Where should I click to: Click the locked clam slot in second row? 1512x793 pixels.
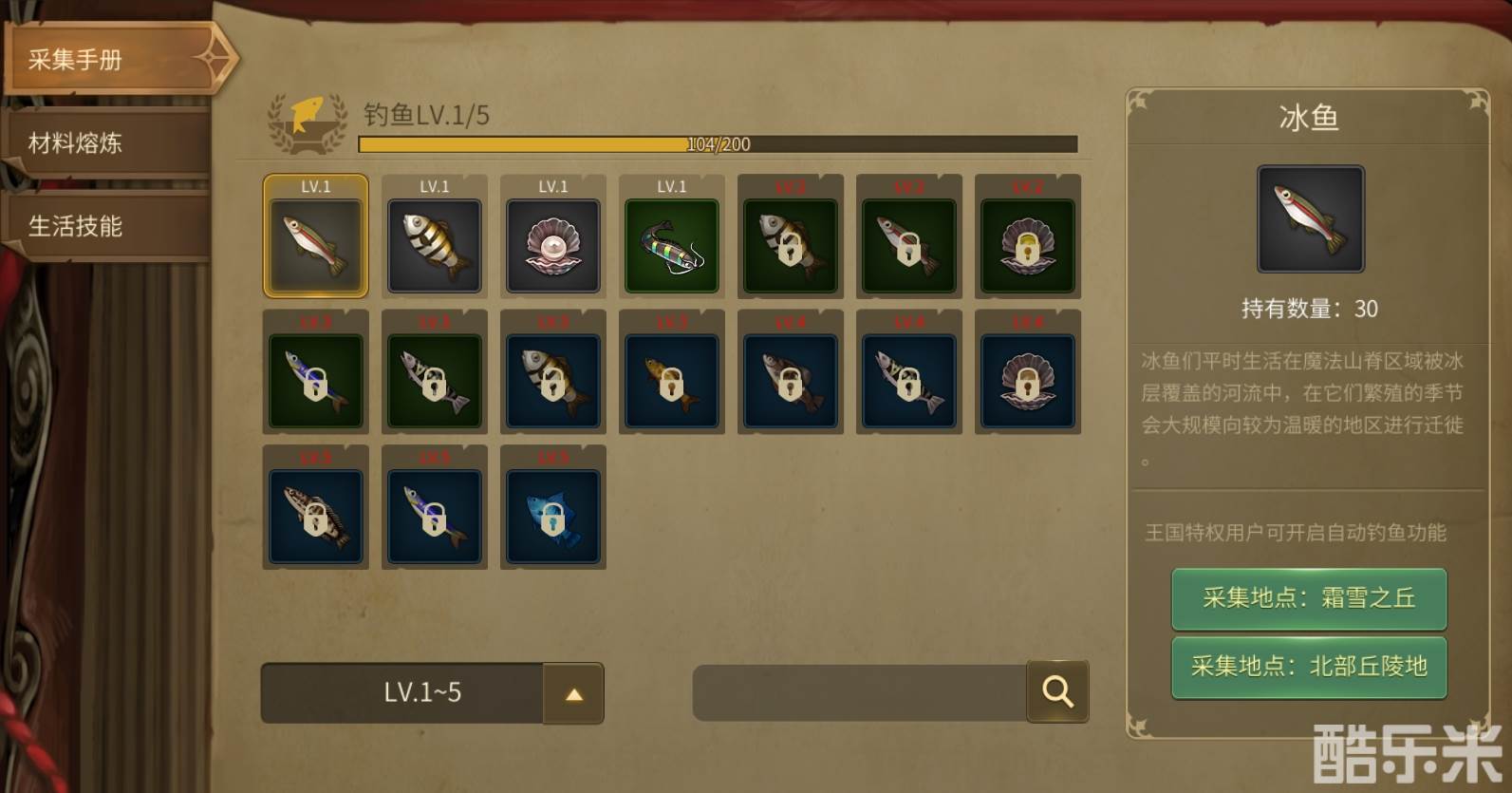point(1028,372)
